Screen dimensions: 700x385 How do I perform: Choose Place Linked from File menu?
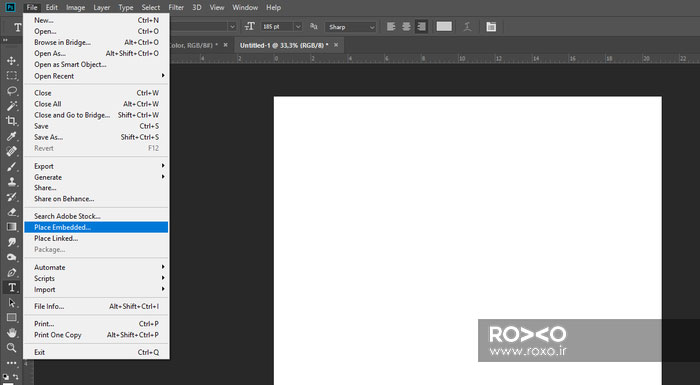point(96,239)
